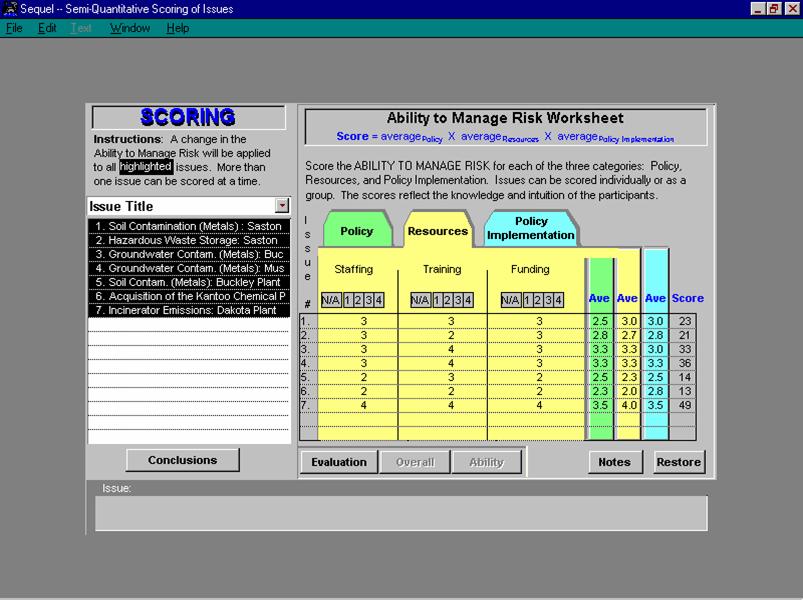
Task: Select Staffing score 3
Action: pyautogui.click(x=368, y=300)
